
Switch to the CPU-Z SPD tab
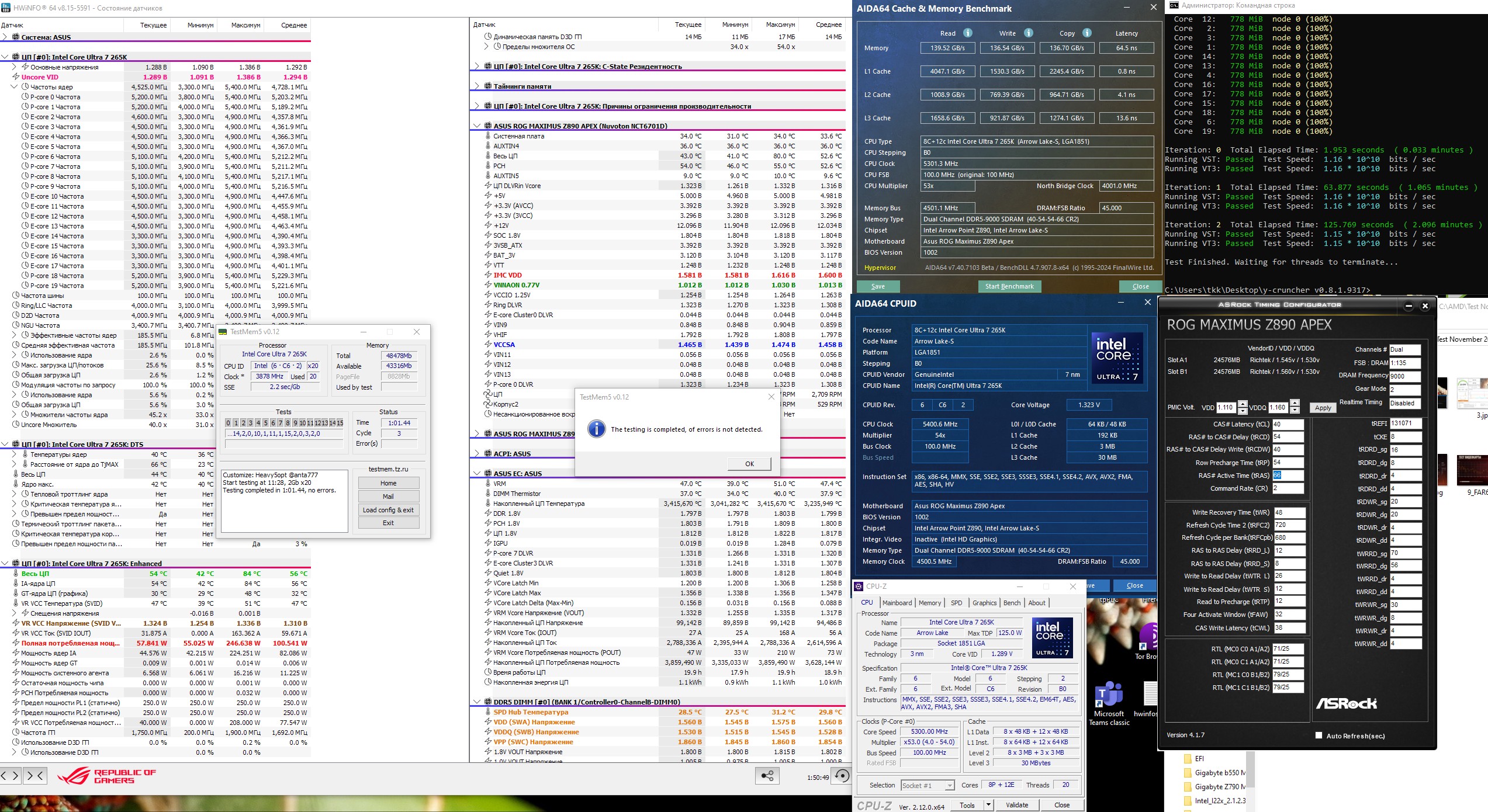click(x=956, y=603)
